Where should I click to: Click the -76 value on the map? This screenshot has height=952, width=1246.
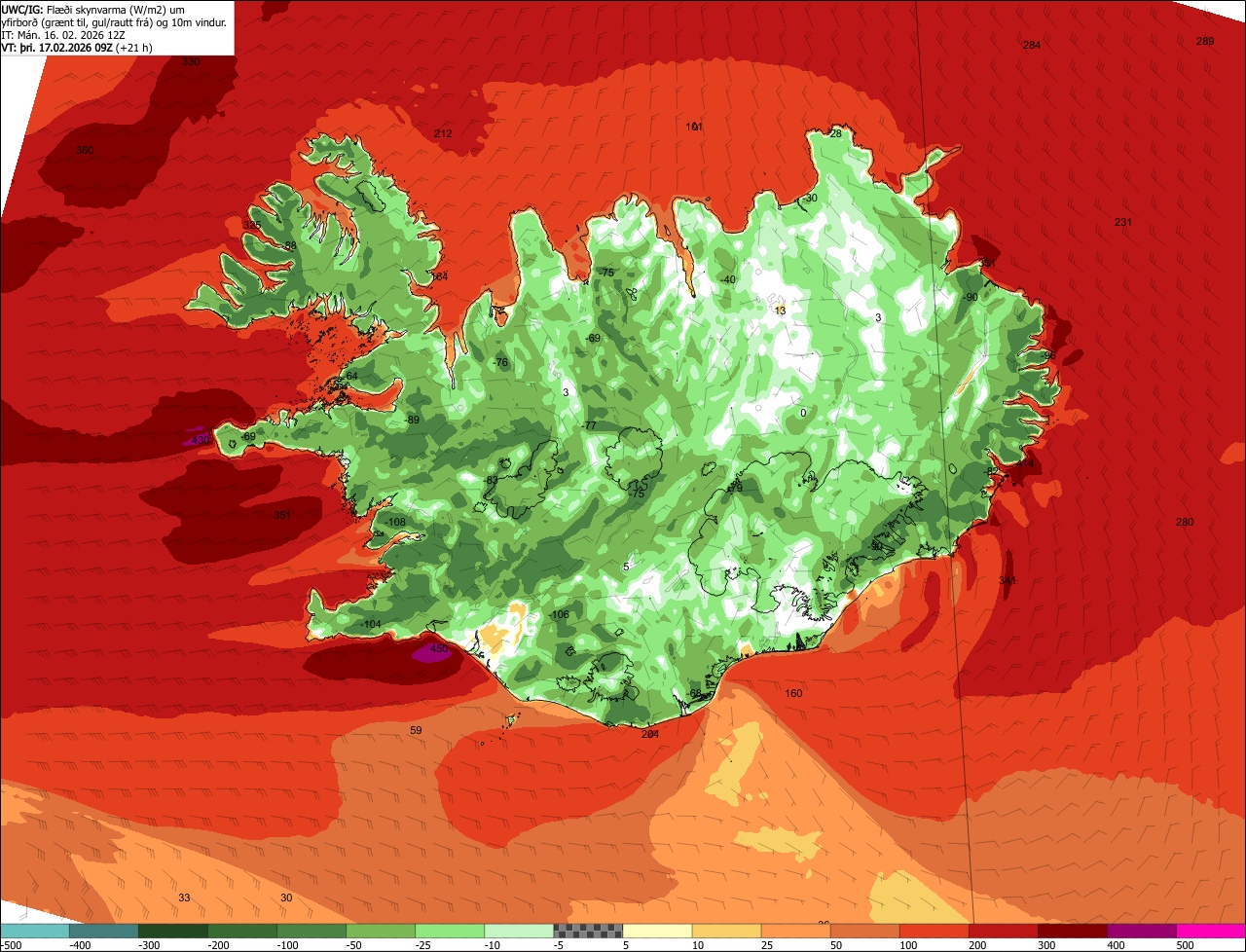click(500, 362)
